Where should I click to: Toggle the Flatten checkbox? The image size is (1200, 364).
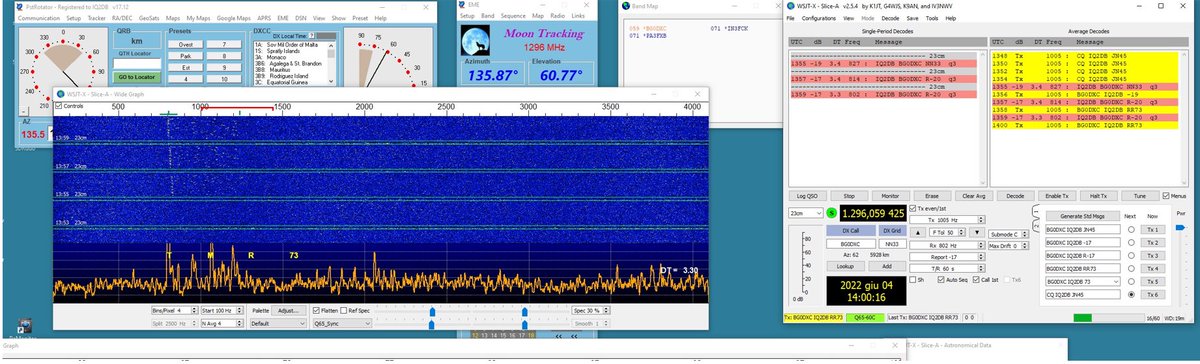coord(316,310)
